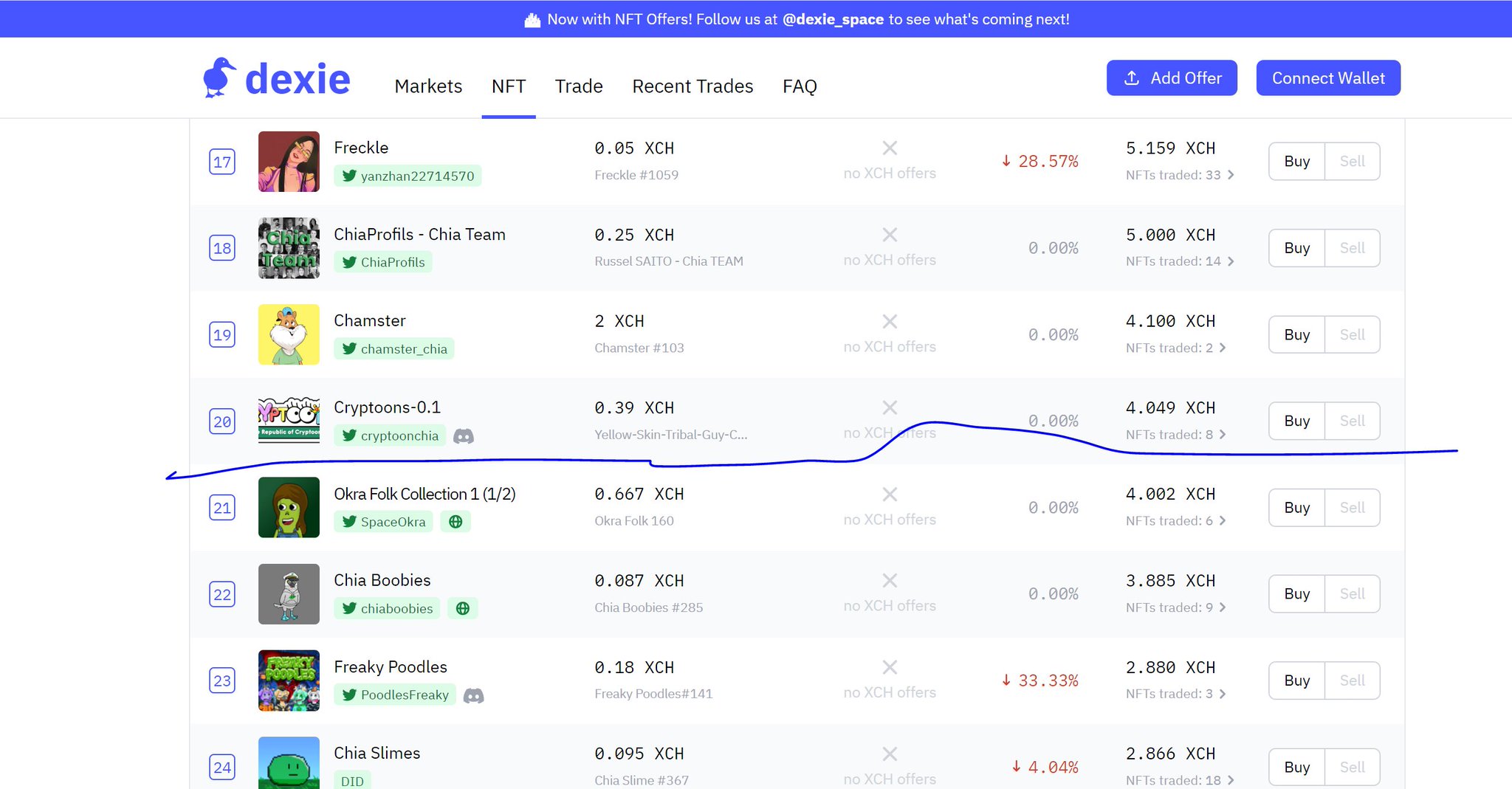Expand Cryptoons NFTs traded: 8
The height and width of the screenshot is (789, 1512).
(1176, 435)
